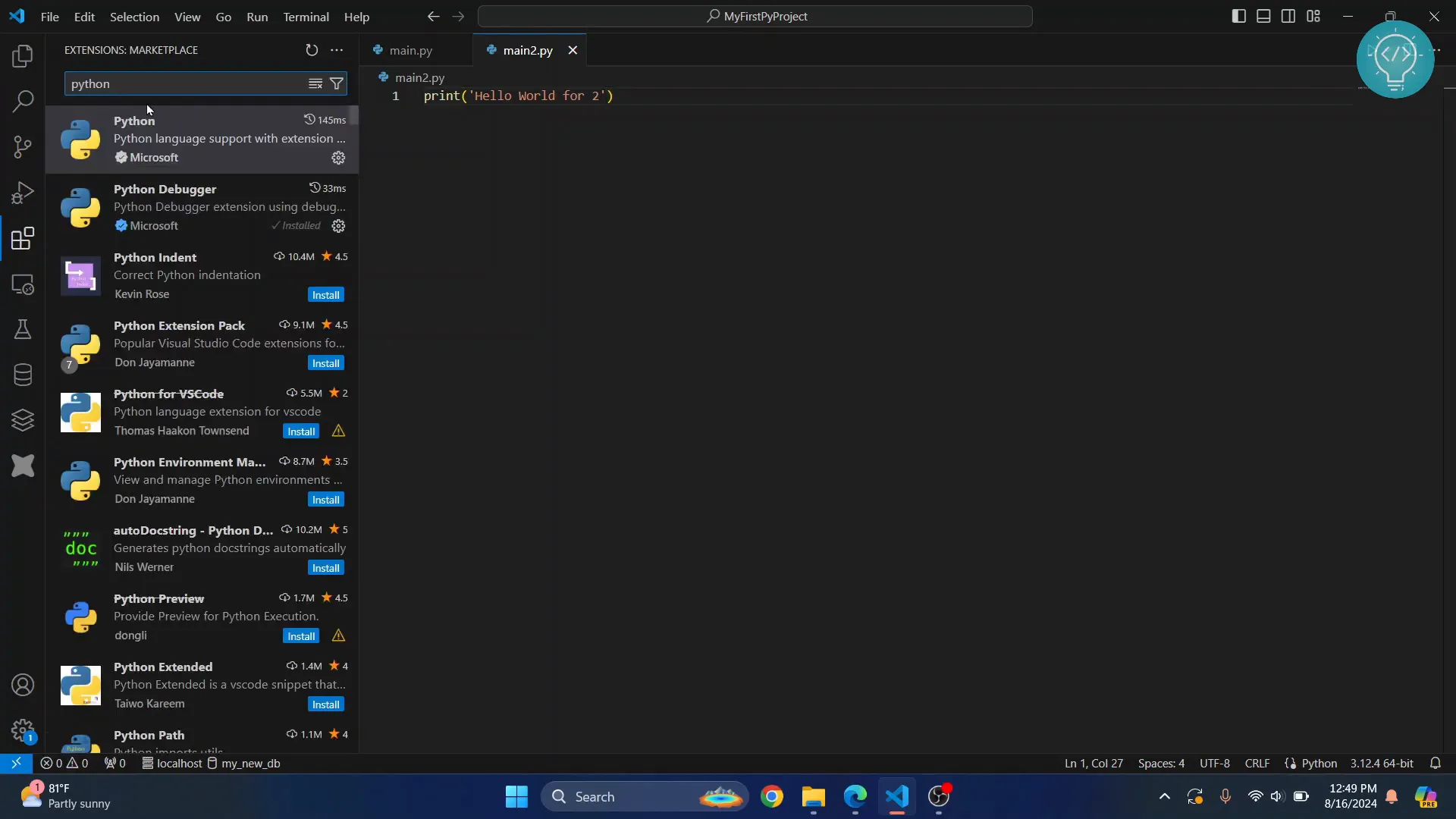Open the Testing flask icon
This screenshot has height=819, width=1456.
click(x=23, y=329)
